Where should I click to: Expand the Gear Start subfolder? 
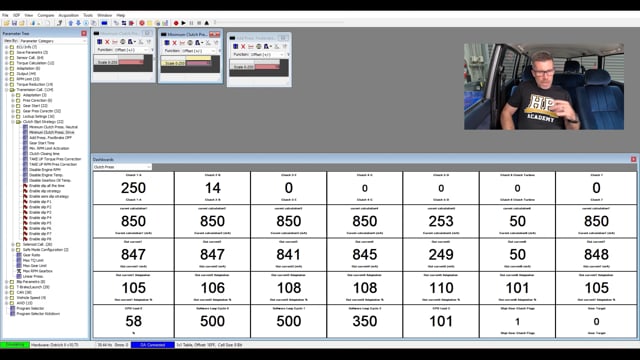[13, 106]
